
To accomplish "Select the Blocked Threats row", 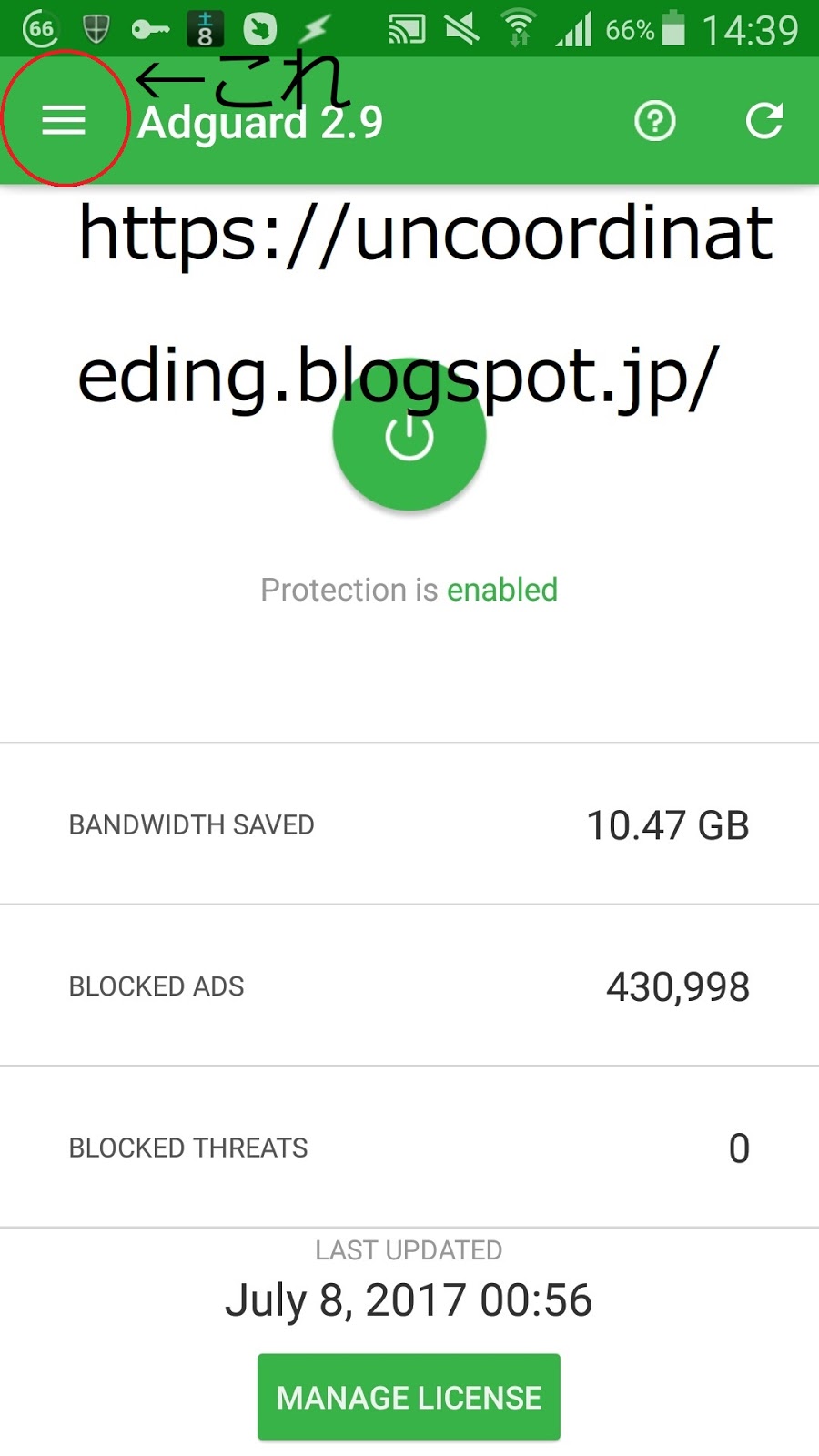I will tap(409, 1148).
